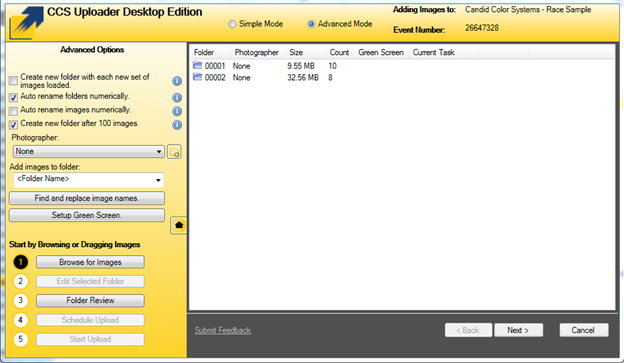Click 'Candid Color Systems - Race Sample' text

coord(528,10)
